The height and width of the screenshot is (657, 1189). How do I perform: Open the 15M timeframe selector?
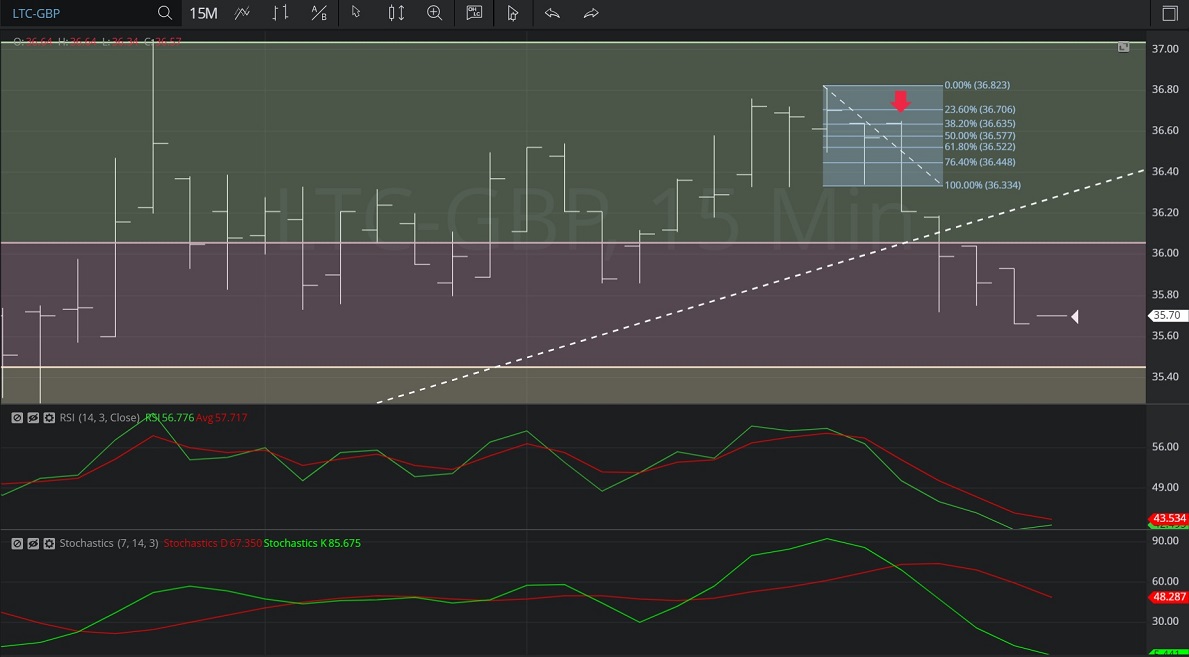[203, 13]
